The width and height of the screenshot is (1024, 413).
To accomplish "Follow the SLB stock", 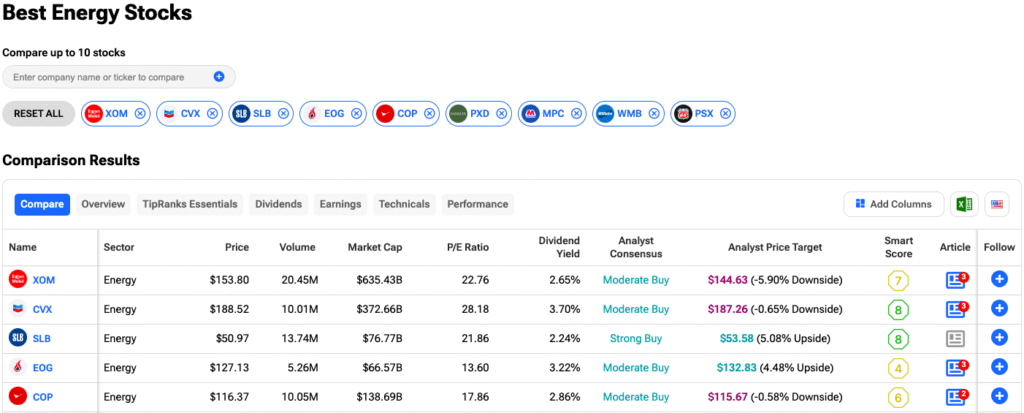I will tap(999, 338).
